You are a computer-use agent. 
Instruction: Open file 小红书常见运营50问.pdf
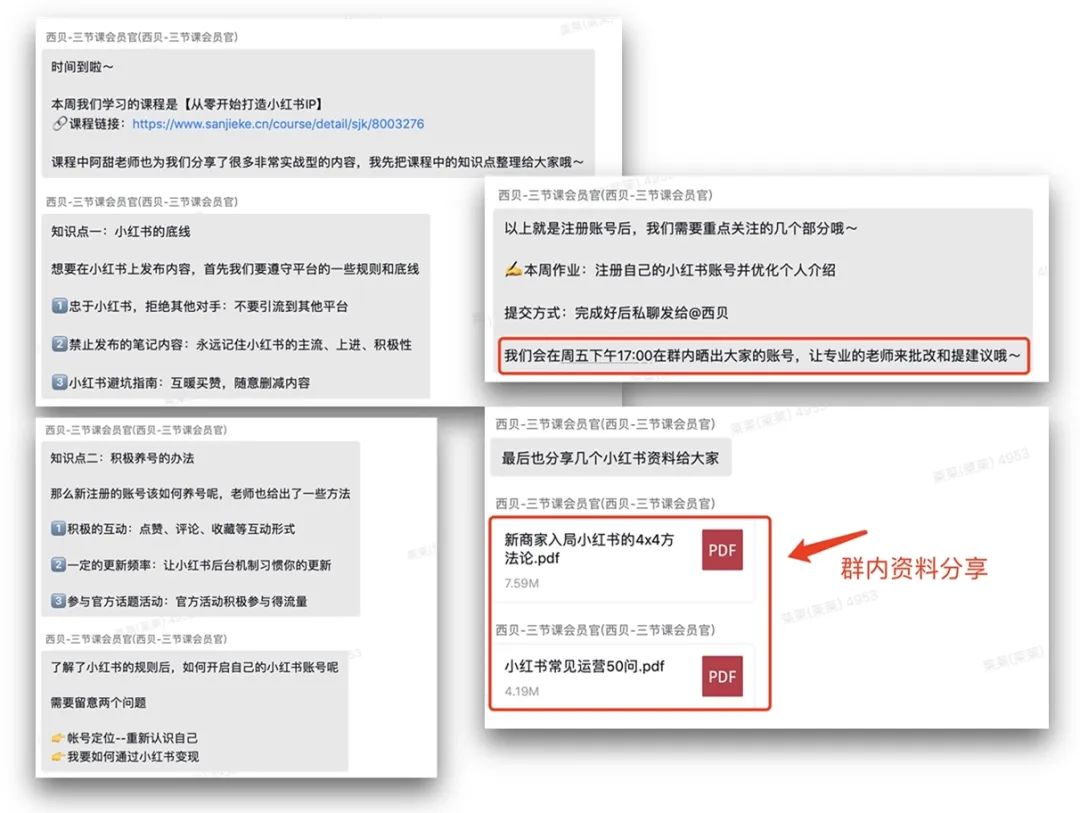coord(623,676)
